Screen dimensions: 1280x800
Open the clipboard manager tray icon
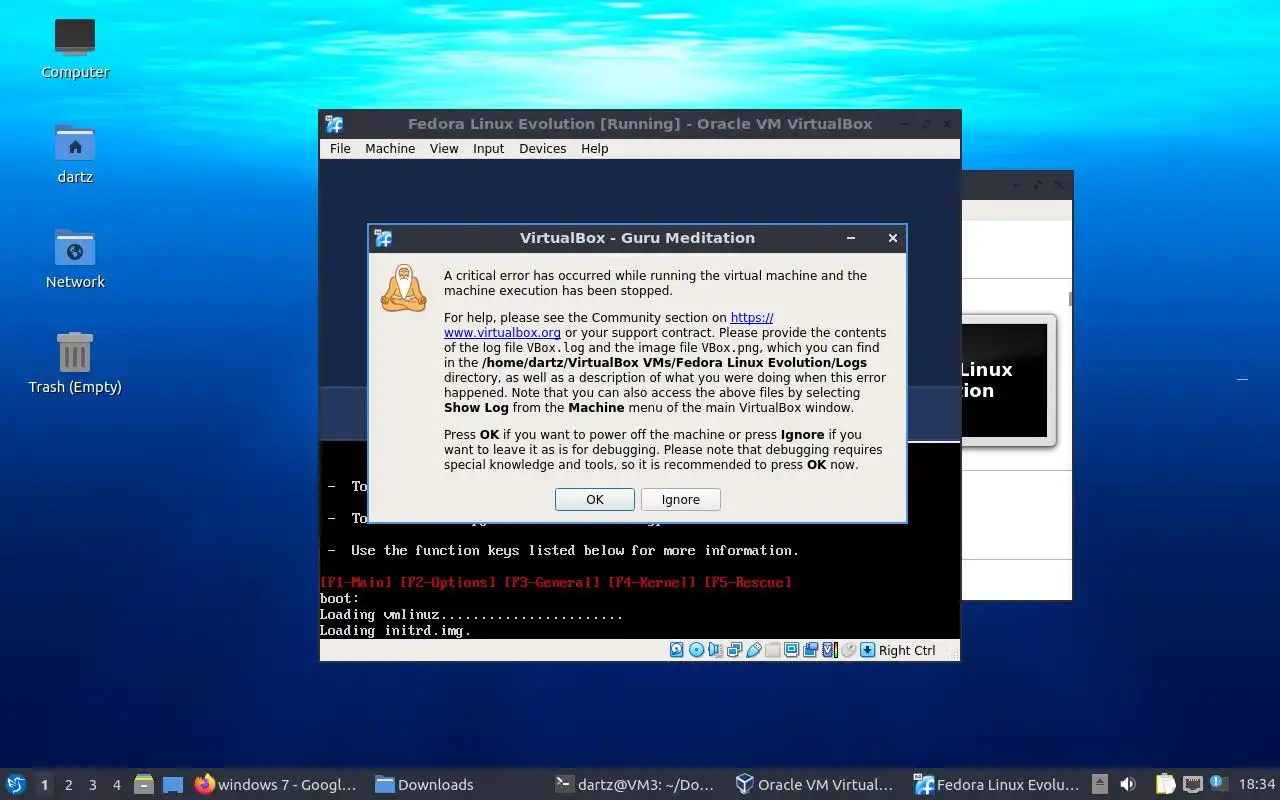coord(1165,785)
